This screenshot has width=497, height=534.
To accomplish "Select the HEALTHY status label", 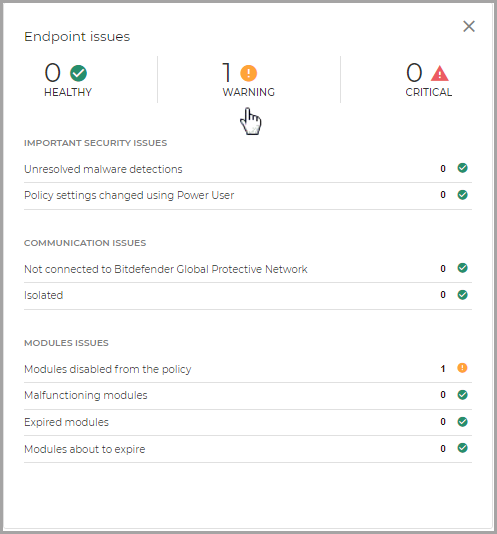I will click(68, 92).
